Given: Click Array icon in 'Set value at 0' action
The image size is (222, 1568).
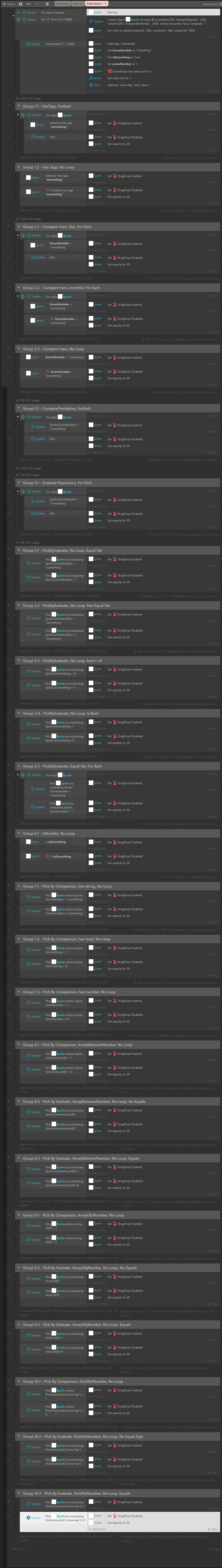Looking at the screenshot, I should (91, 78).
